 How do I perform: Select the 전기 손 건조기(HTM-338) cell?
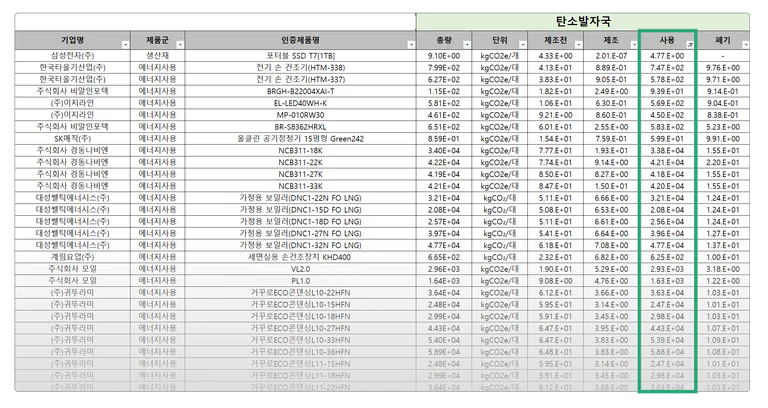(x=301, y=68)
